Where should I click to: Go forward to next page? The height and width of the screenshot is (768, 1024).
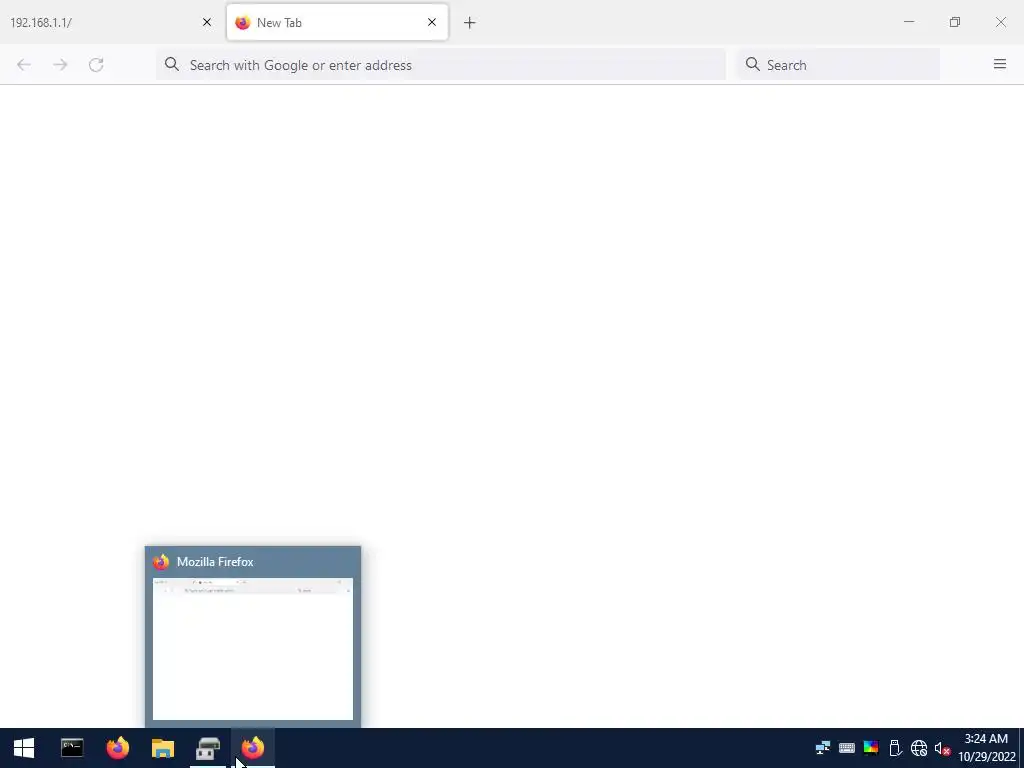click(60, 65)
